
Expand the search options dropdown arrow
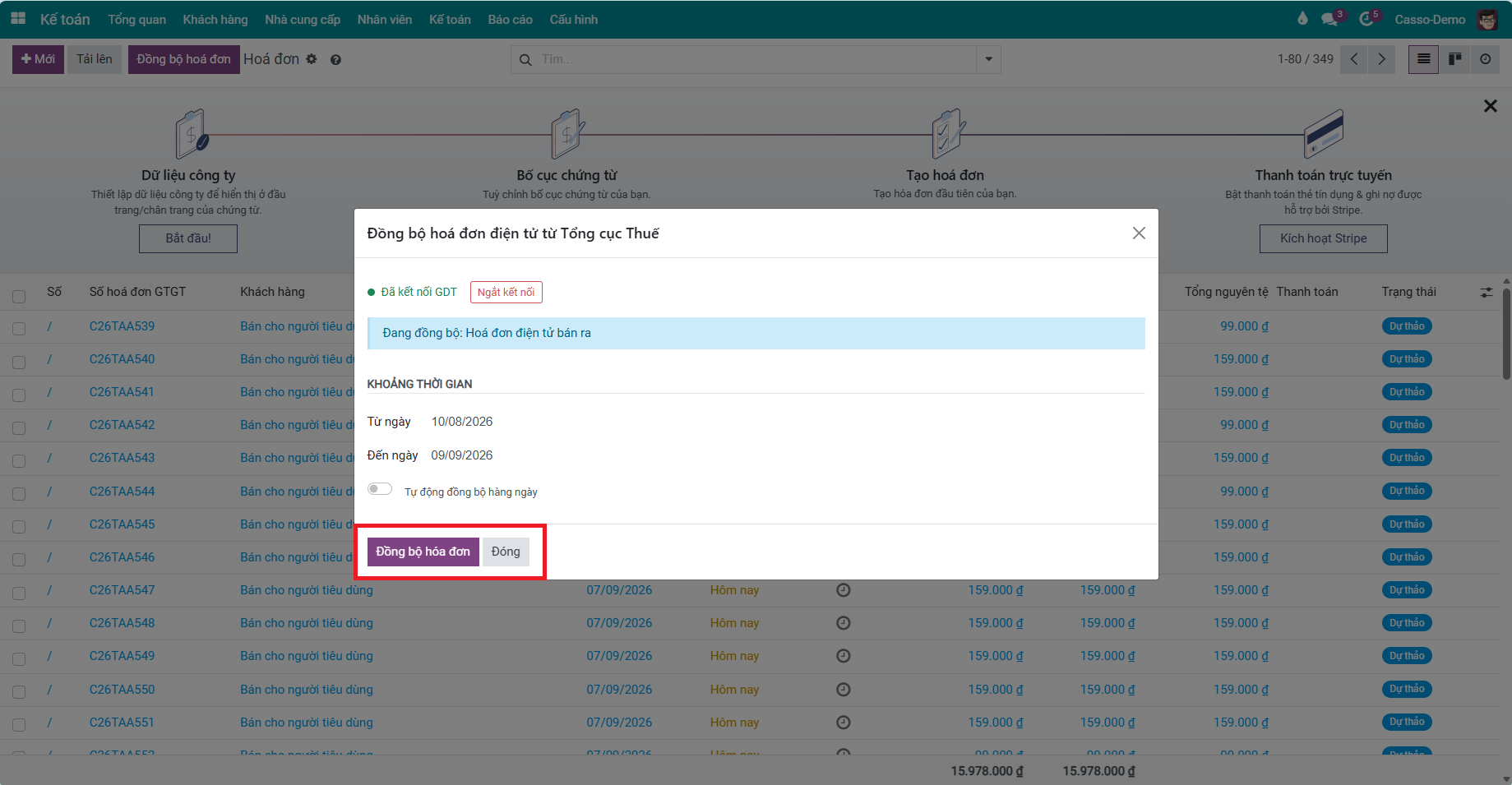coord(988,59)
